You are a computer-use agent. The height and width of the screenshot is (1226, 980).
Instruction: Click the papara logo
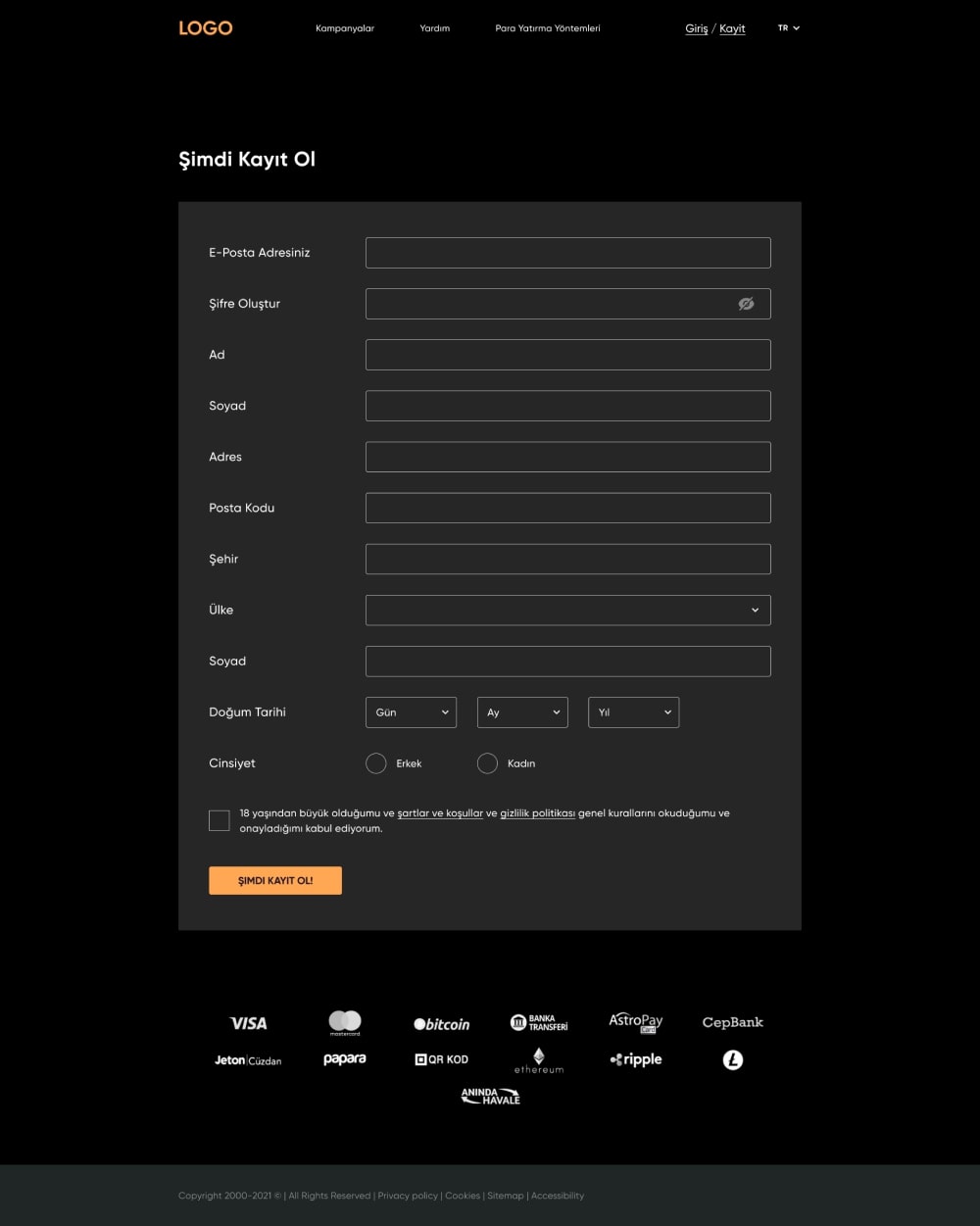point(345,1059)
